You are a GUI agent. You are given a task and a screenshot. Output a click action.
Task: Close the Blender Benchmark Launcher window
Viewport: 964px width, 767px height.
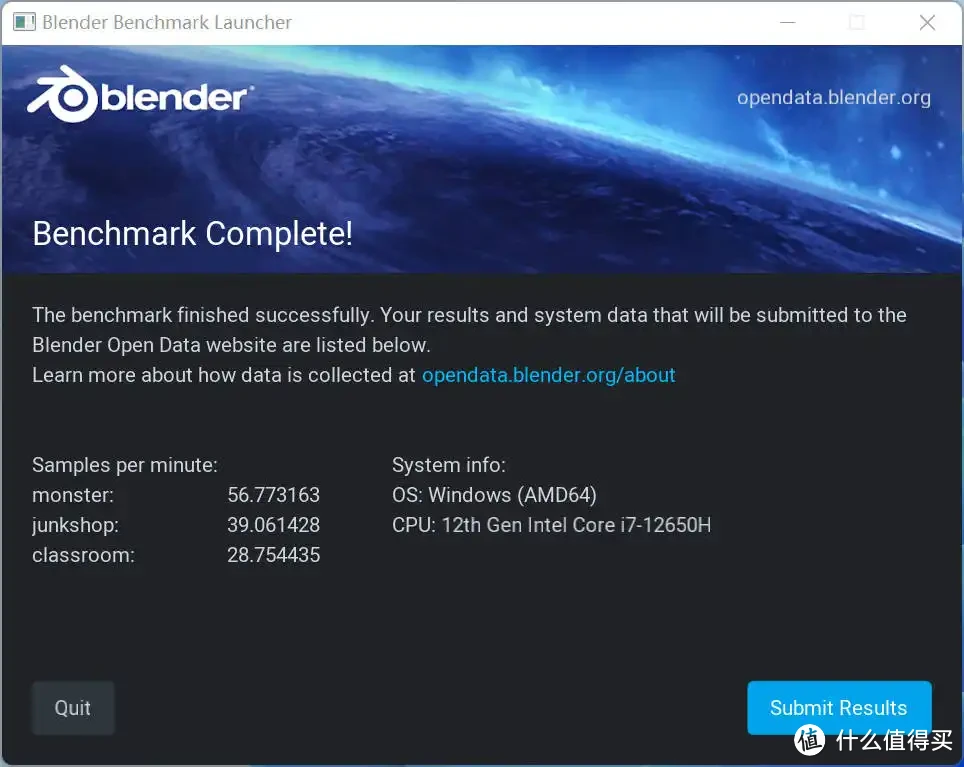pos(927,23)
